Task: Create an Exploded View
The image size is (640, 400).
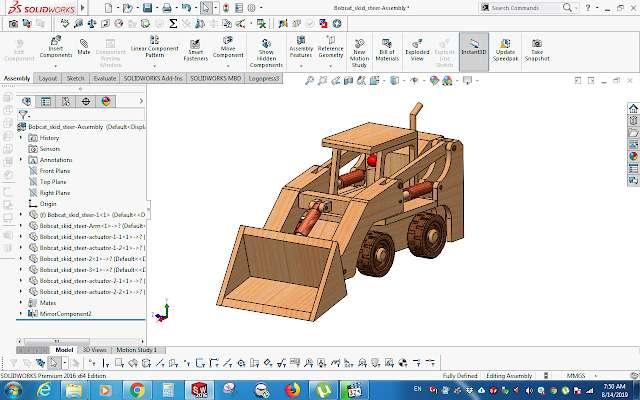Action: (417, 50)
